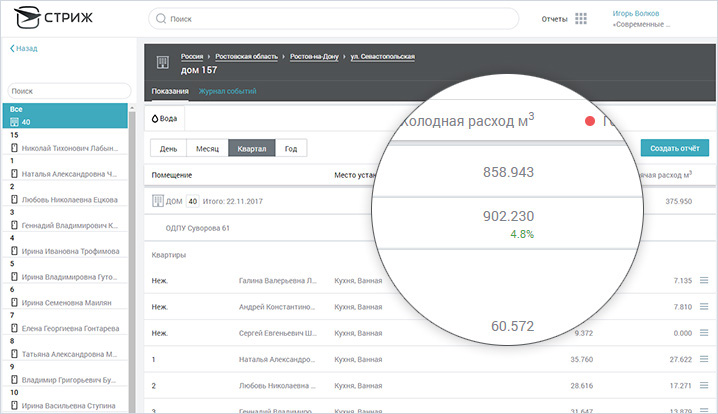Screen dimensions: 718x414
Task: Open the Отчеты menu
Action: click(555, 19)
